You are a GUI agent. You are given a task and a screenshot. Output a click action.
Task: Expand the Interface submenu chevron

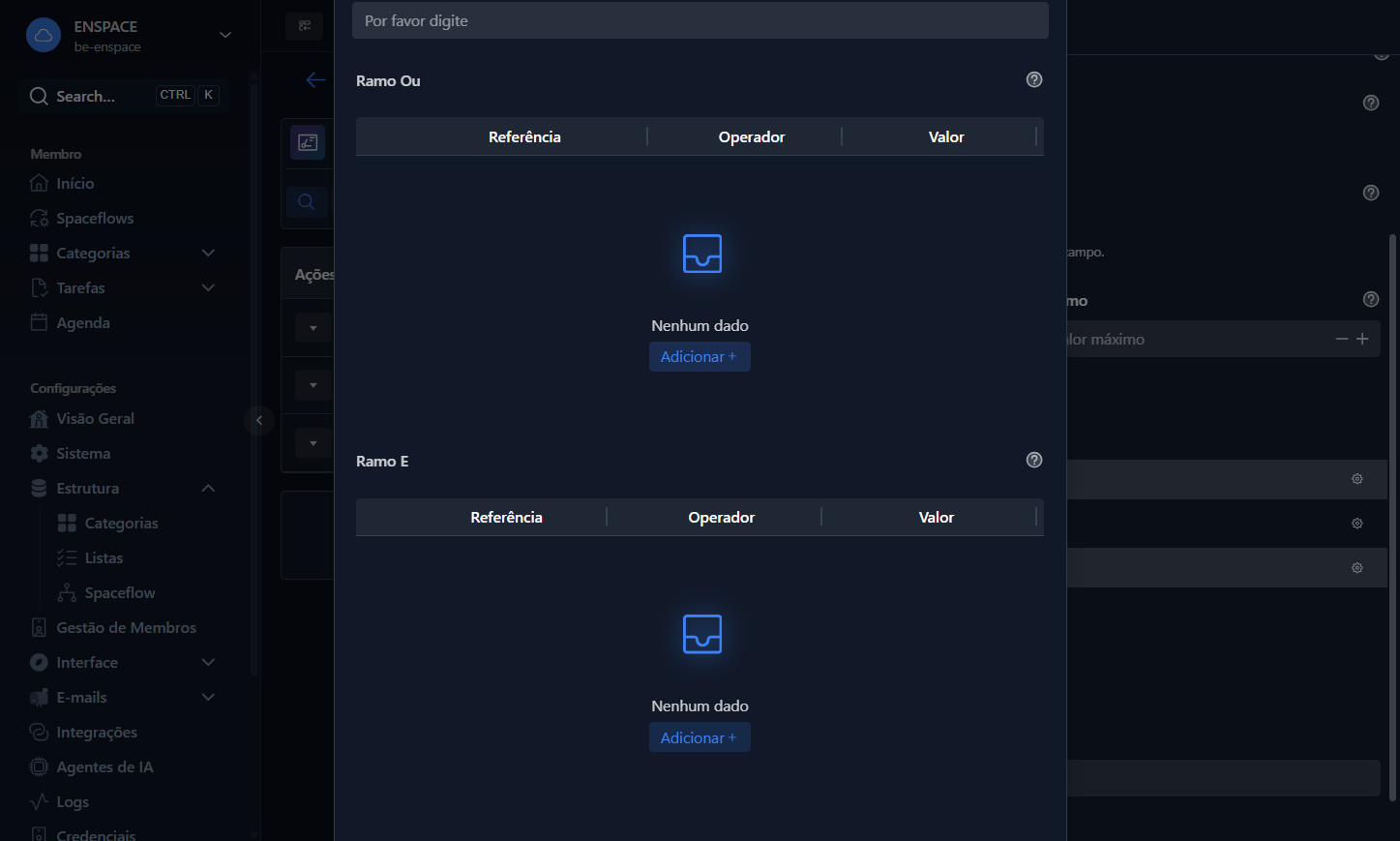(208, 663)
